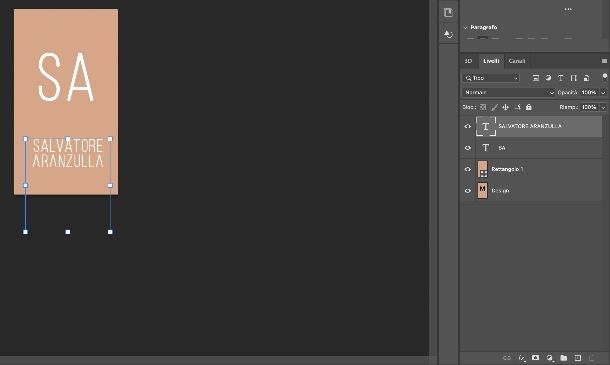Lock image pixels brush icon
610x365 pixels.
494,107
